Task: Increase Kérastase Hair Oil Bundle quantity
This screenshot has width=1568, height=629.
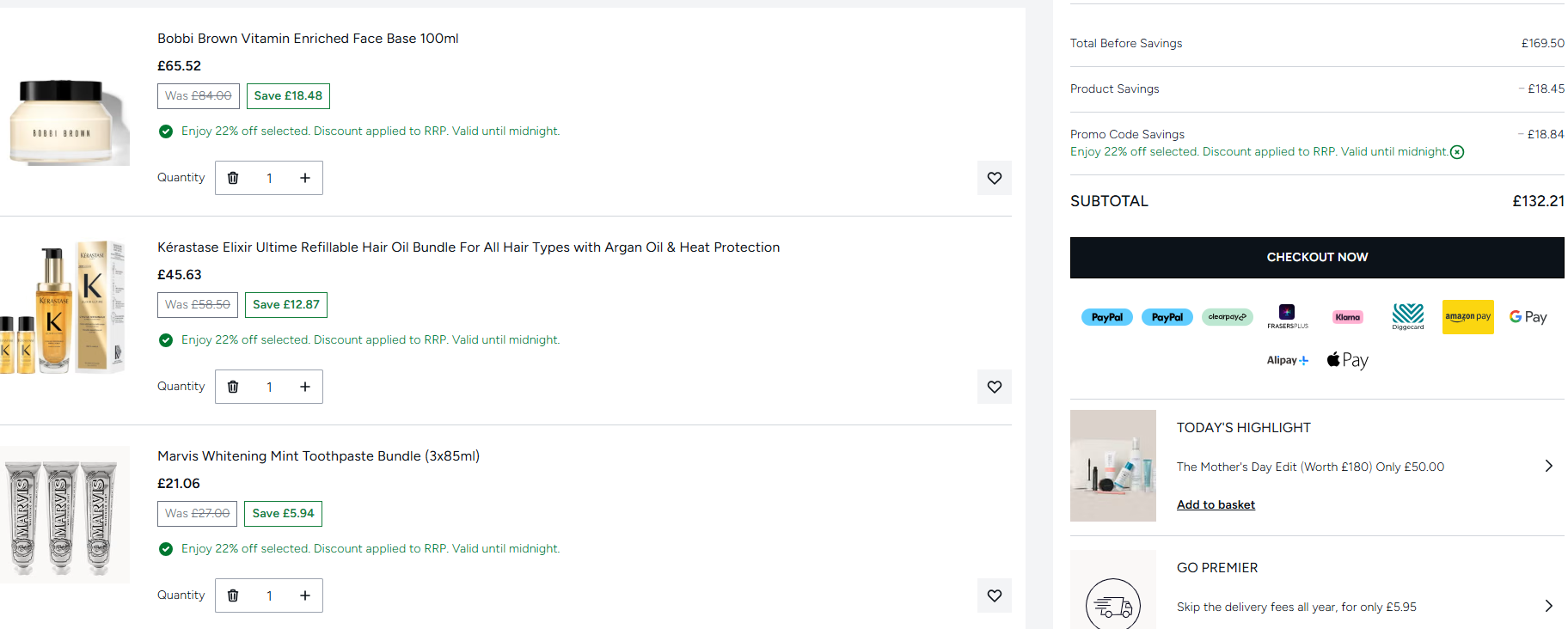Action: (x=304, y=387)
